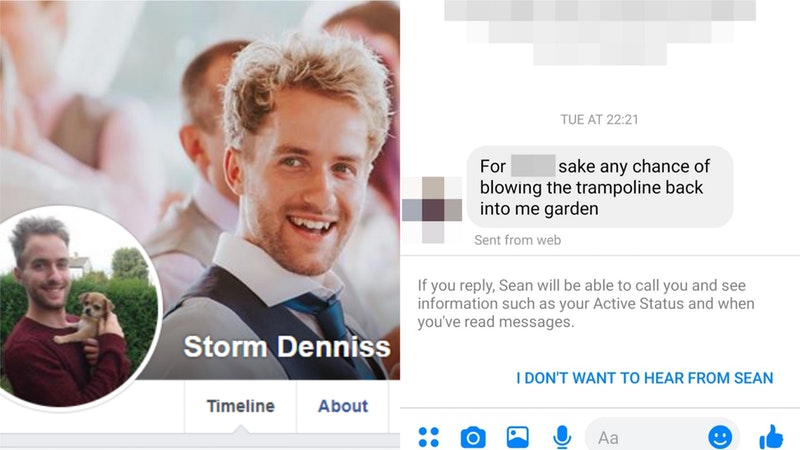The height and width of the screenshot is (450, 800).
Task: Tap the 'TUE AT 22:21' timestamp
Action: coord(599,120)
